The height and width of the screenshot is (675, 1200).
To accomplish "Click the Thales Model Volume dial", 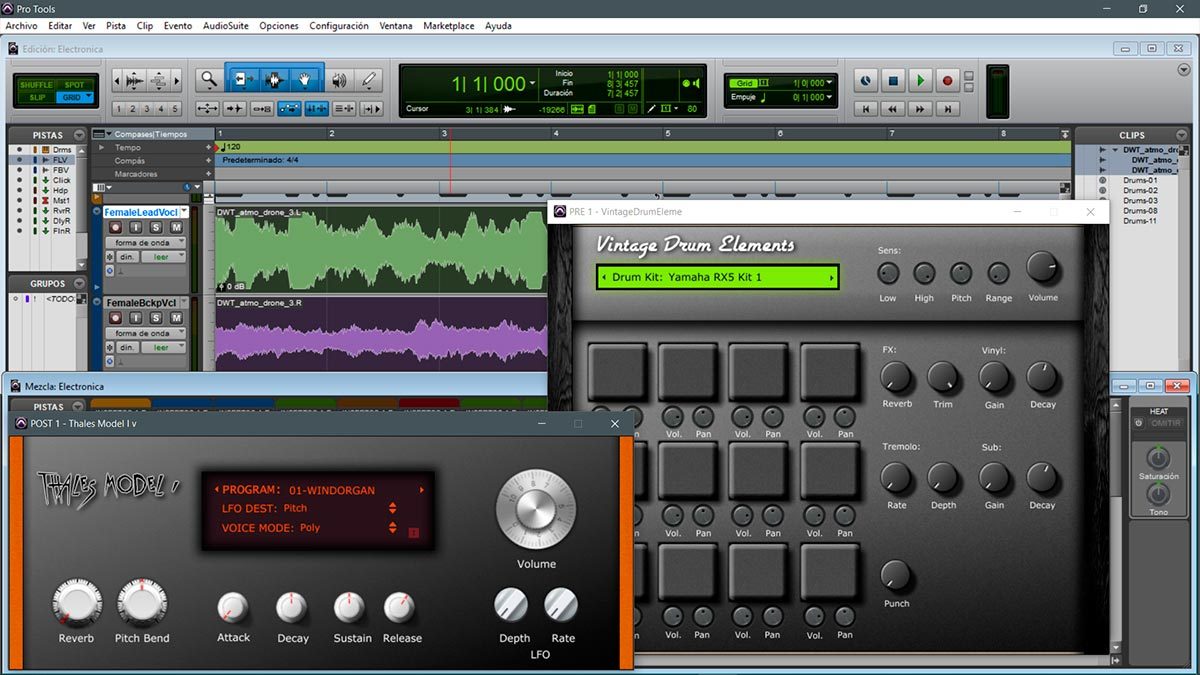I will (x=536, y=509).
